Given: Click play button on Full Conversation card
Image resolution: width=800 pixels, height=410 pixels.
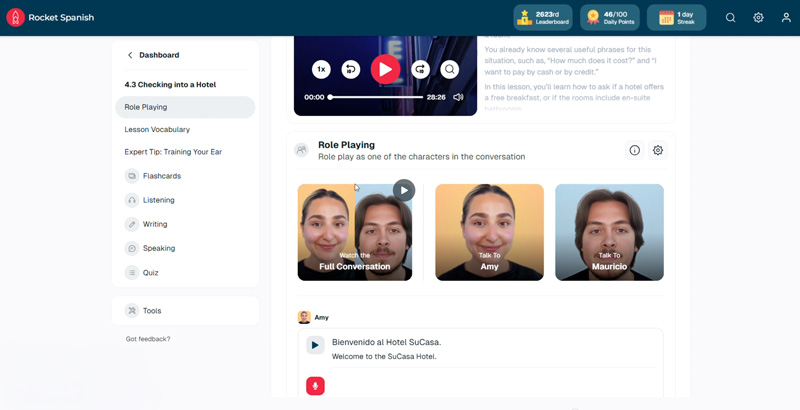Looking at the screenshot, I should [x=404, y=190].
